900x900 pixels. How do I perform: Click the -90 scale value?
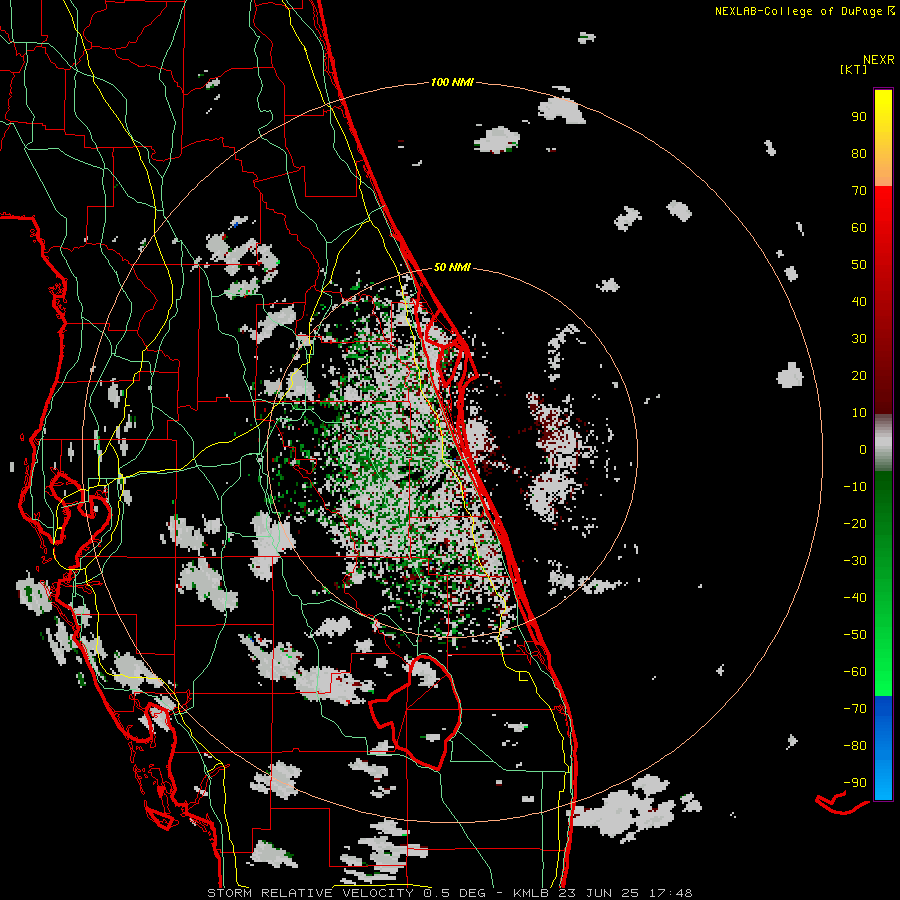pos(855,783)
